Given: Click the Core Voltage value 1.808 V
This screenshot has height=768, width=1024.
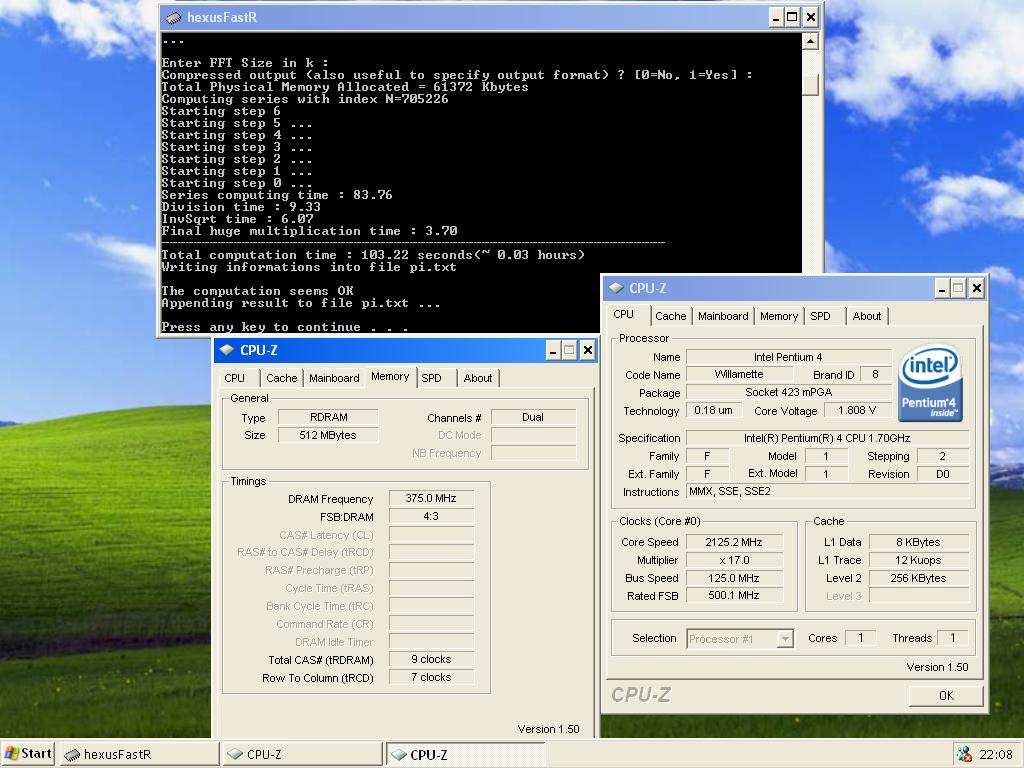Looking at the screenshot, I should (x=857, y=410).
